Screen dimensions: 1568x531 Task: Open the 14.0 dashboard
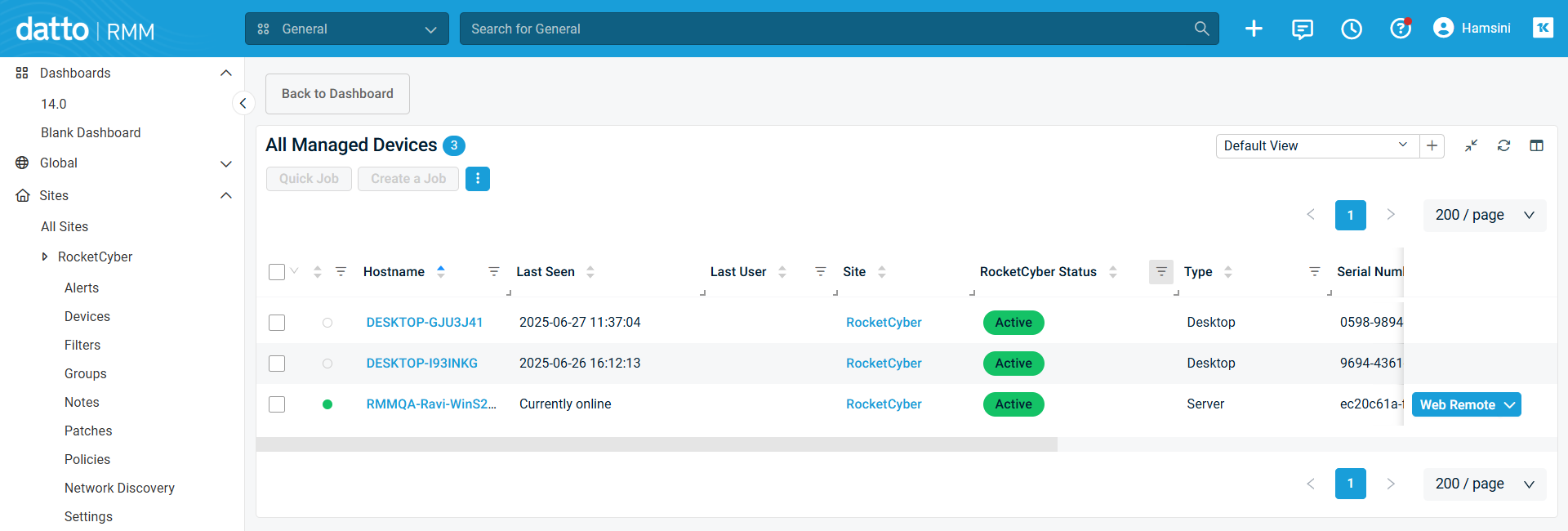[x=54, y=105]
